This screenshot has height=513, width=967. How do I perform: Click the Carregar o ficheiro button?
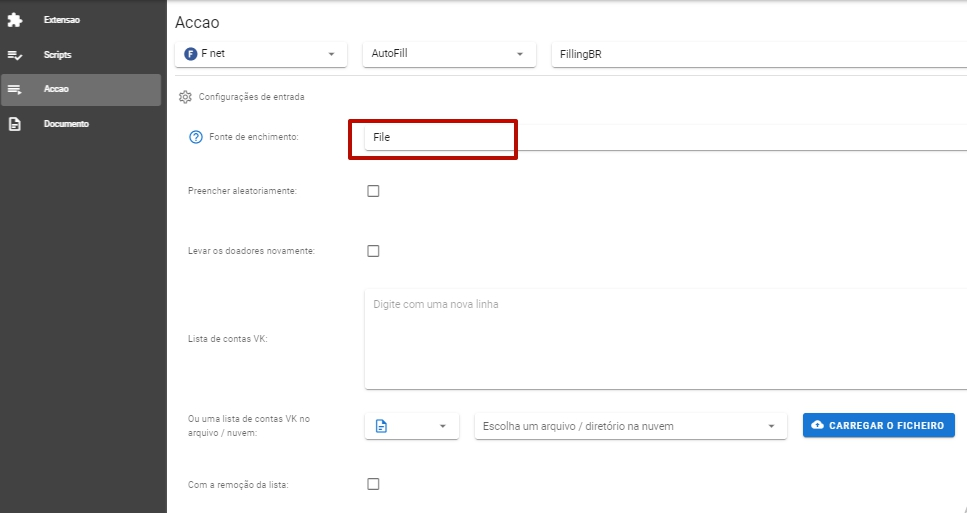click(878, 425)
